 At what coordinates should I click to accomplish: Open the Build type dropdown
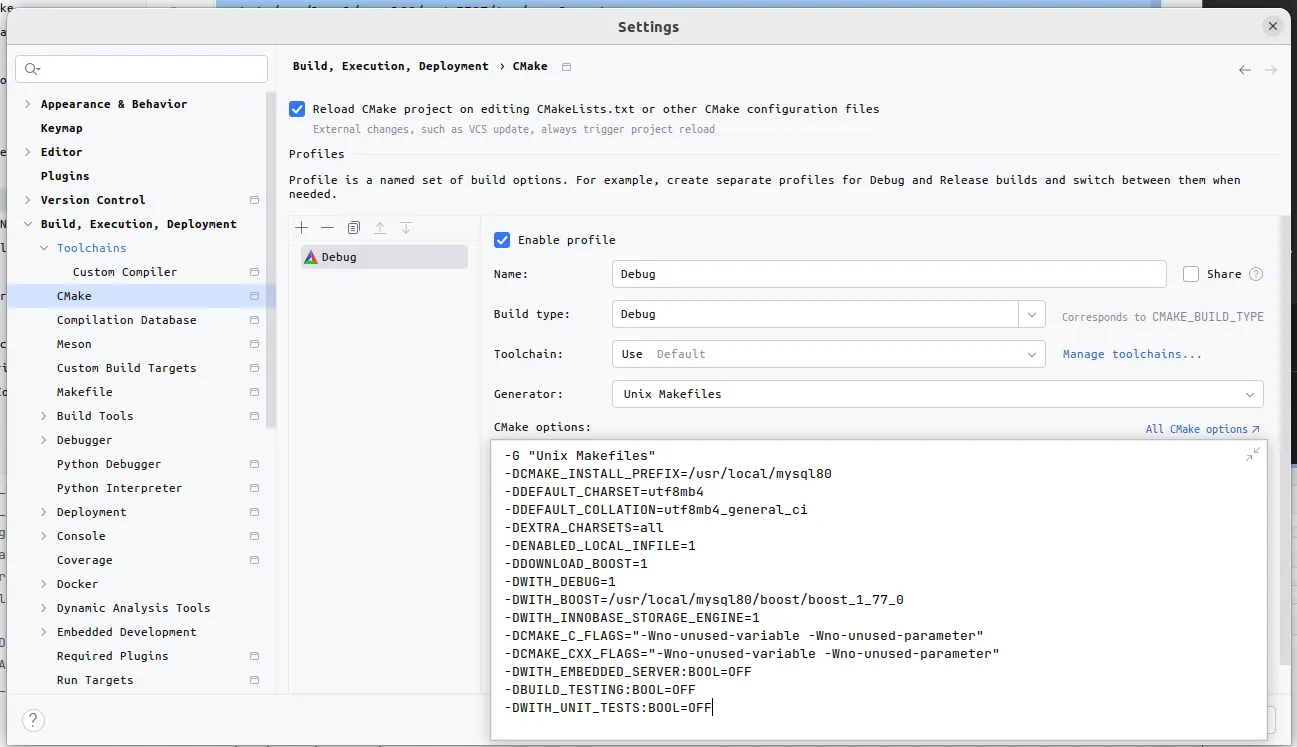coord(1032,314)
